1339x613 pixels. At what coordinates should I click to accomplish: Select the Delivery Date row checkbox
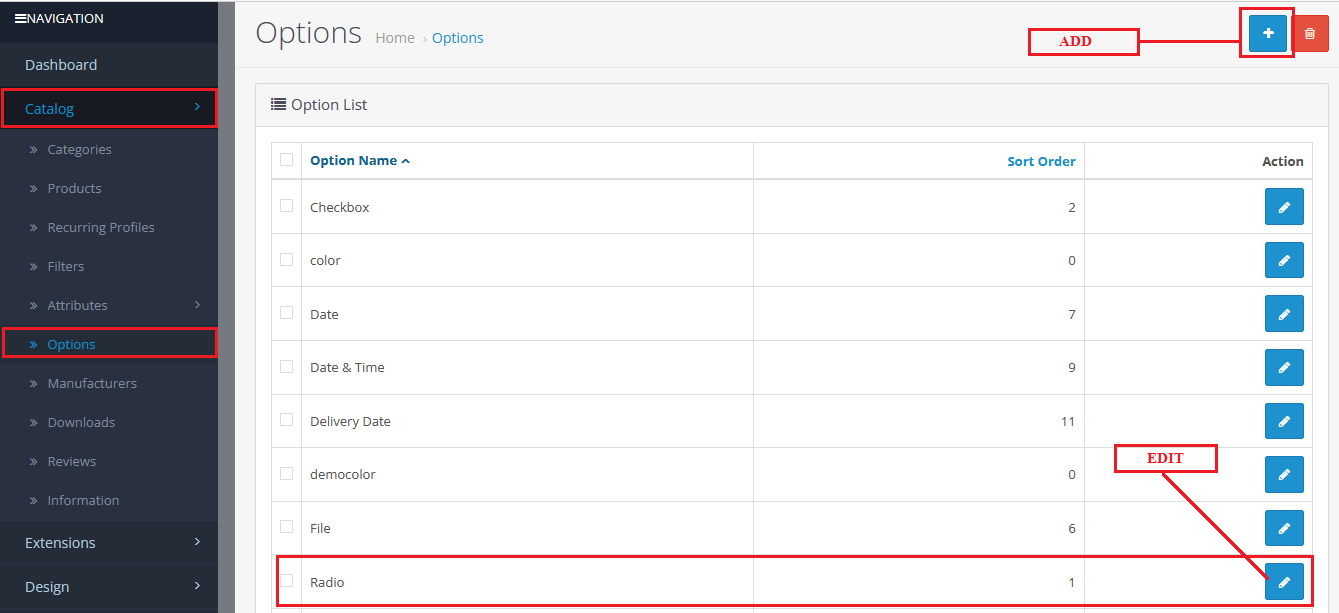[287, 419]
